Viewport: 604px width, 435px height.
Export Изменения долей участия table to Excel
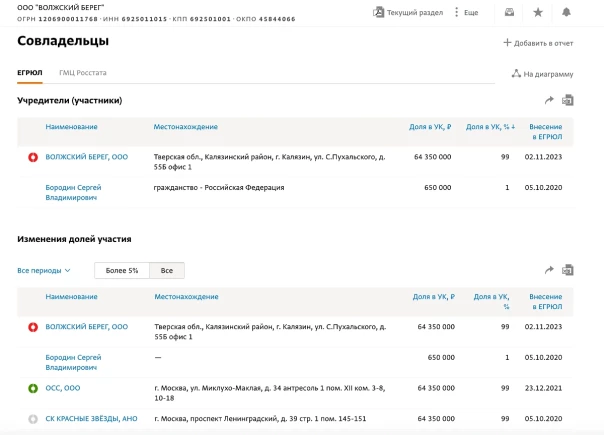point(567,270)
